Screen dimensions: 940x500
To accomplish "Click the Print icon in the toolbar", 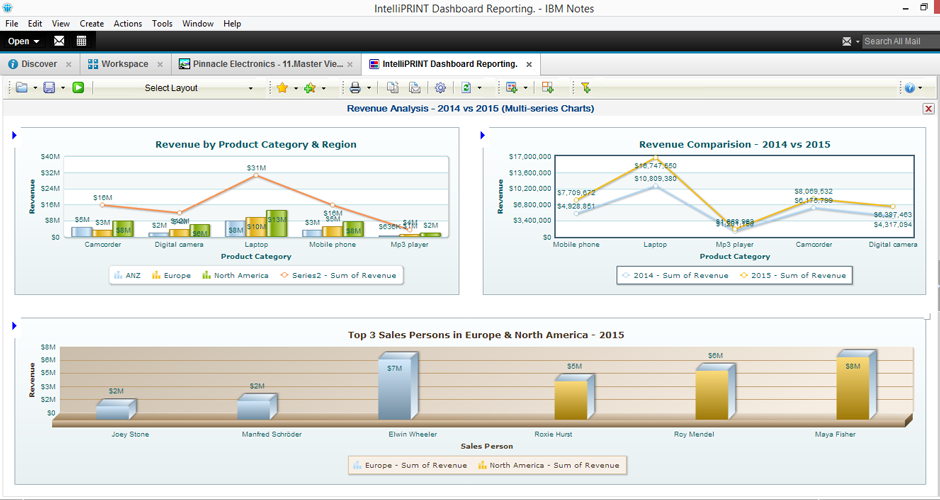I will click(354, 88).
